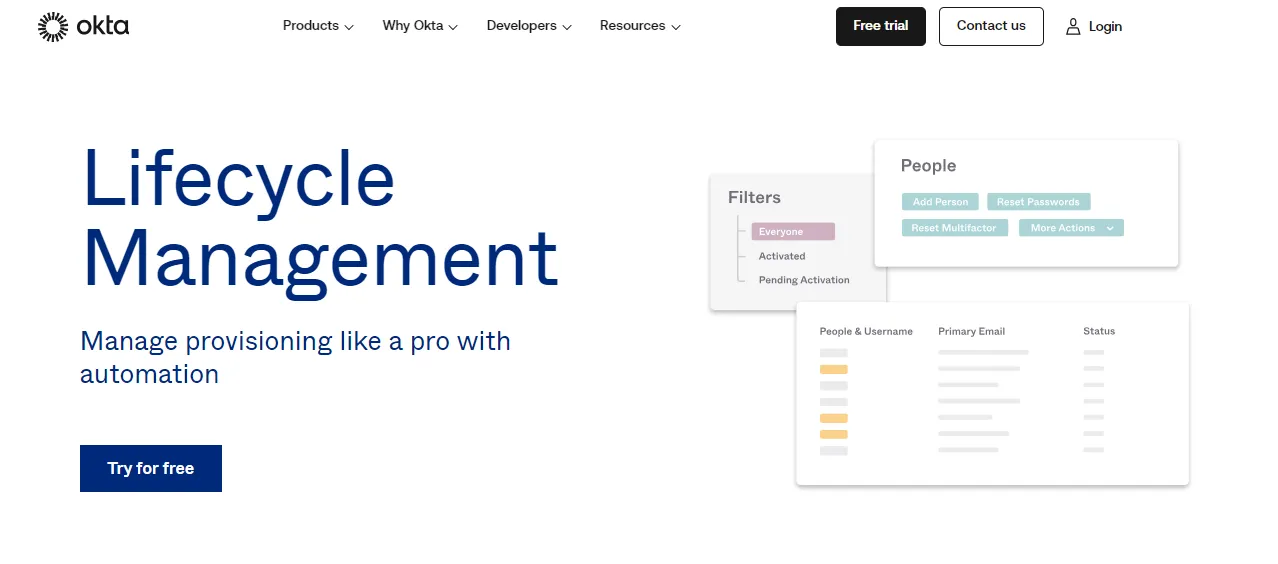Image resolution: width=1278 pixels, height=564 pixels.
Task: Click the Okta logo
Action: (83, 27)
